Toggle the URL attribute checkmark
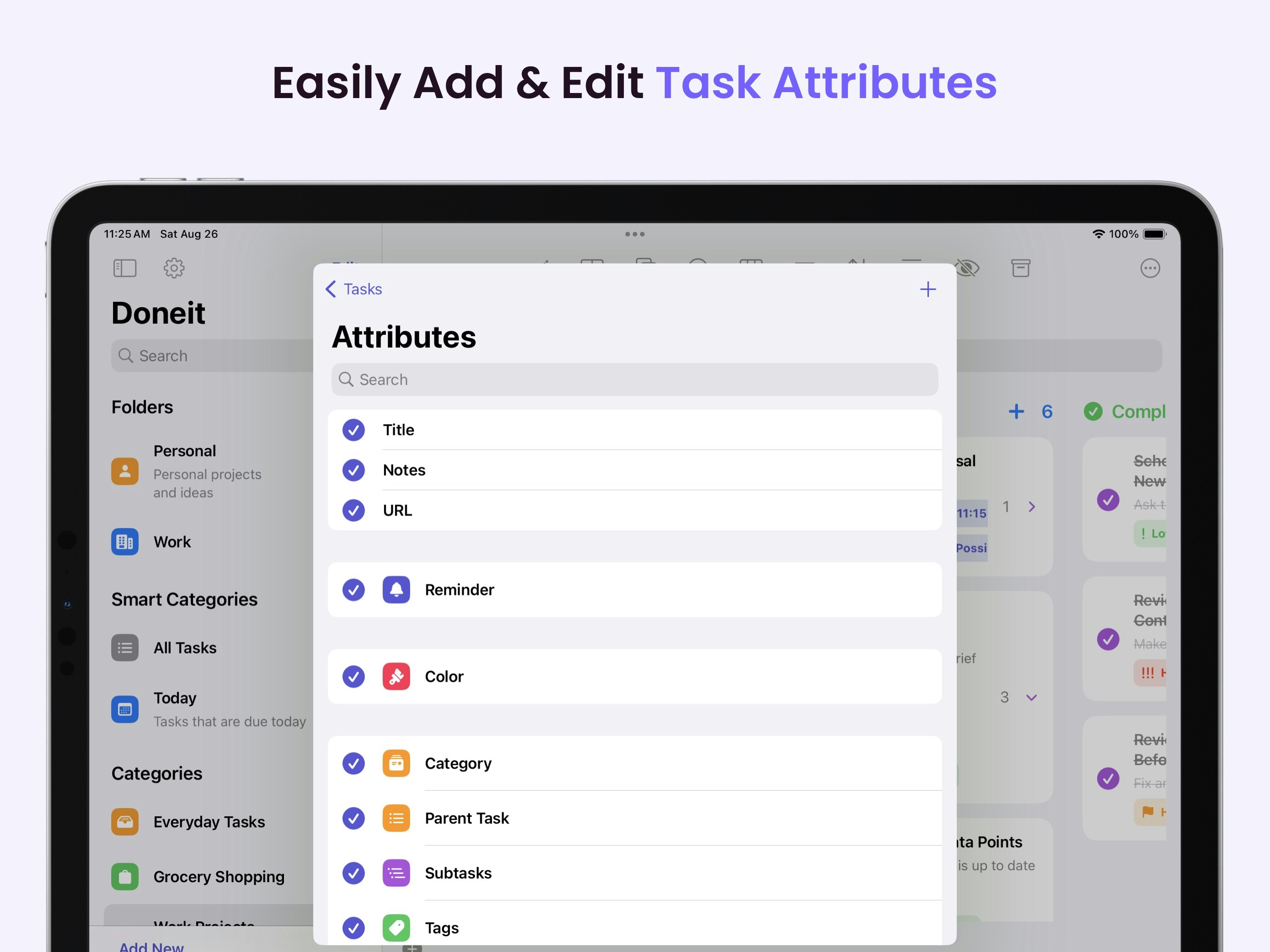This screenshot has width=1270, height=952. tap(354, 510)
